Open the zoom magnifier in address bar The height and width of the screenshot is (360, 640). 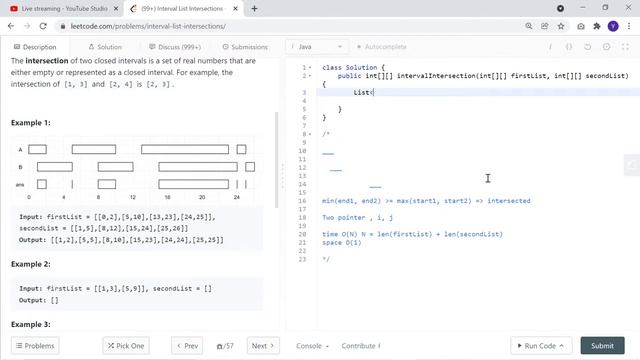pyautogui.click(x=529, y=26)
